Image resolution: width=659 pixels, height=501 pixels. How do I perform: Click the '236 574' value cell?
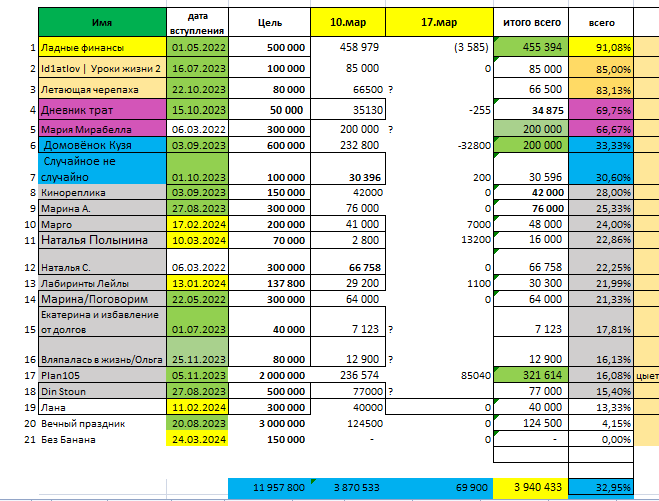(348, 375)
